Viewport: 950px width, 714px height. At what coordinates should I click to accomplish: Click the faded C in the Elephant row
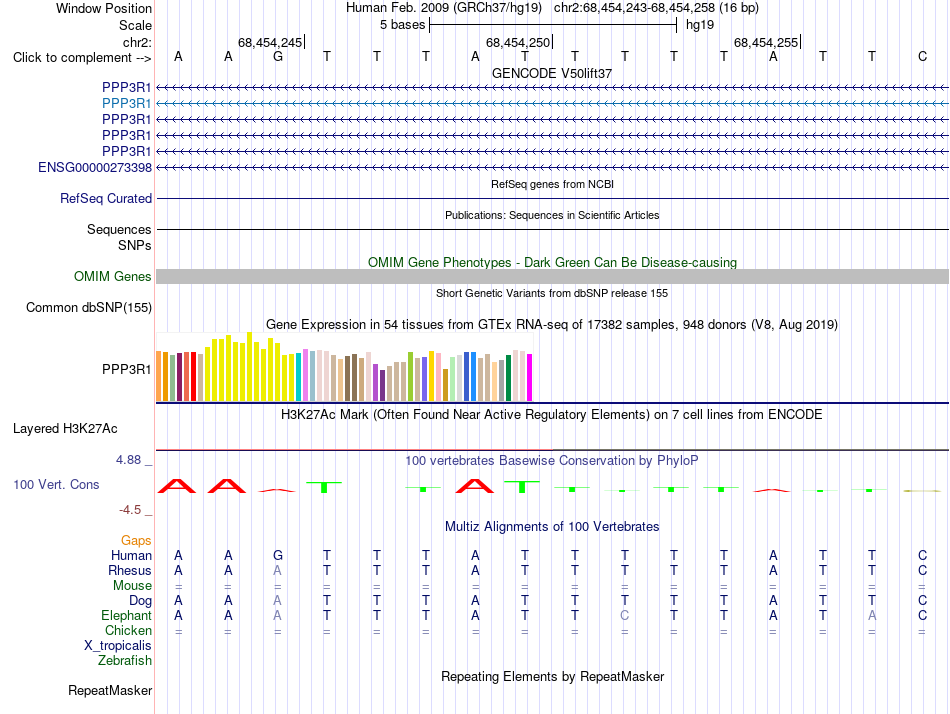click(625, 615)
